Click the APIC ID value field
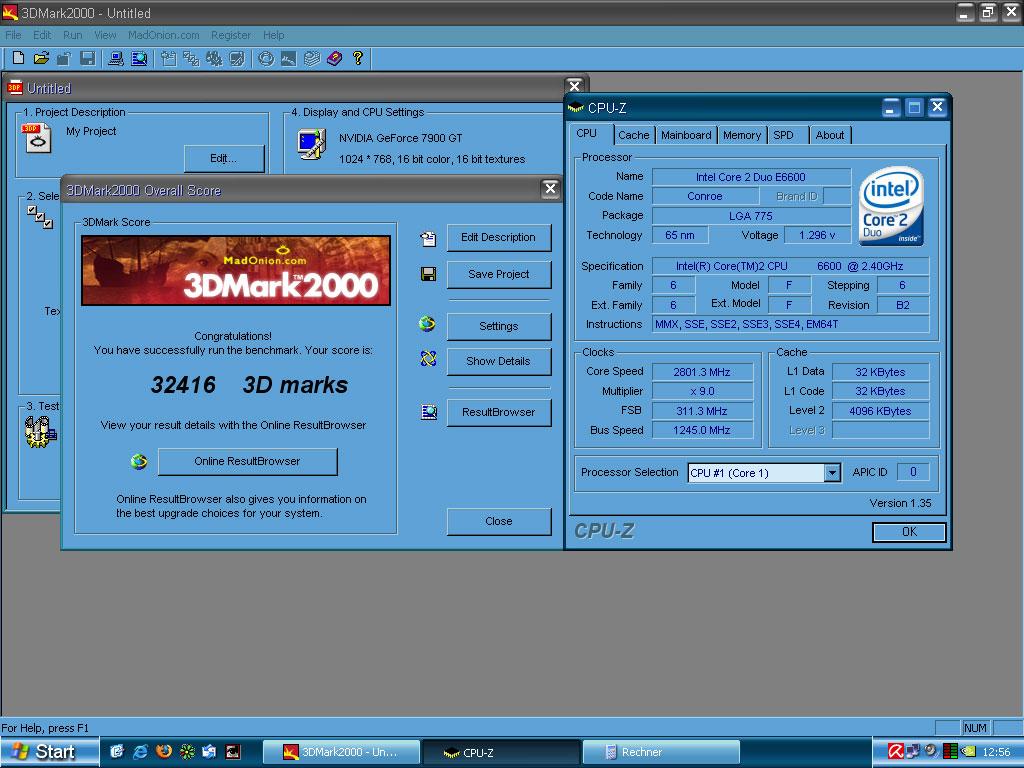Image resolution: width=1024 pixels, height=768 pixels. coord(913,472)
